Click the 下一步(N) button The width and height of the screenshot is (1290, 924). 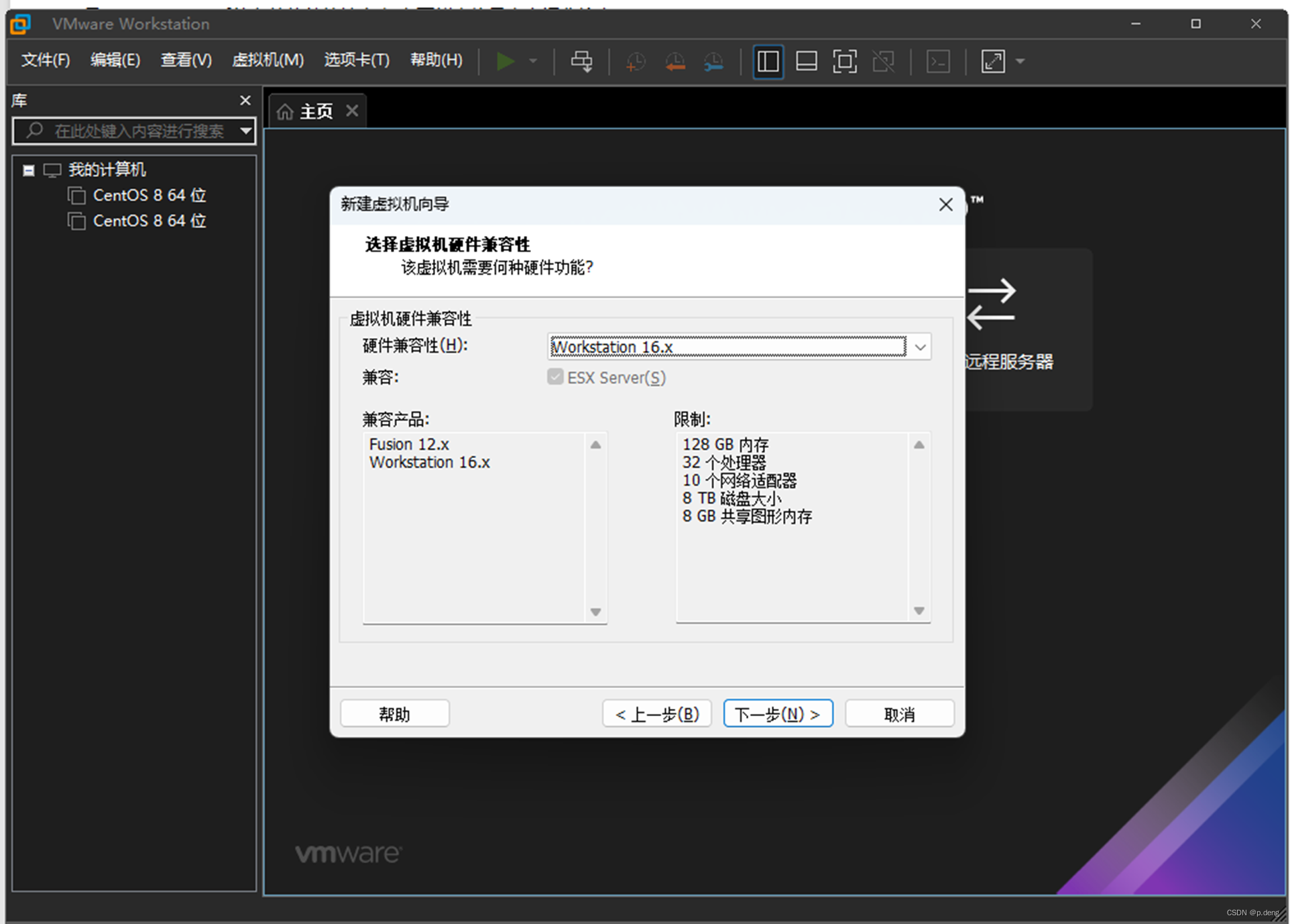click(x=778, y=713)
